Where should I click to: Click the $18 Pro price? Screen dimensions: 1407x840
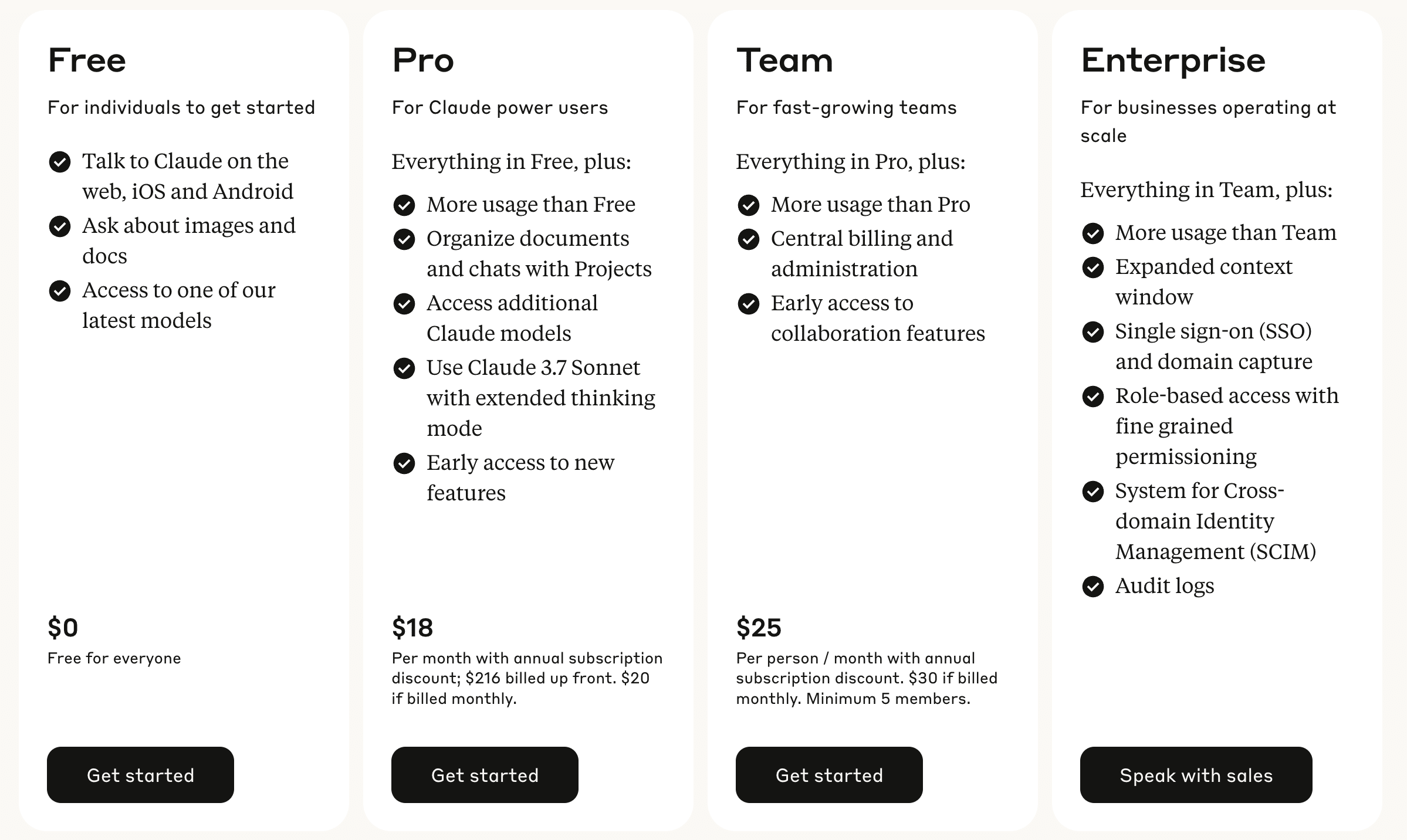(x=412, y=628)
